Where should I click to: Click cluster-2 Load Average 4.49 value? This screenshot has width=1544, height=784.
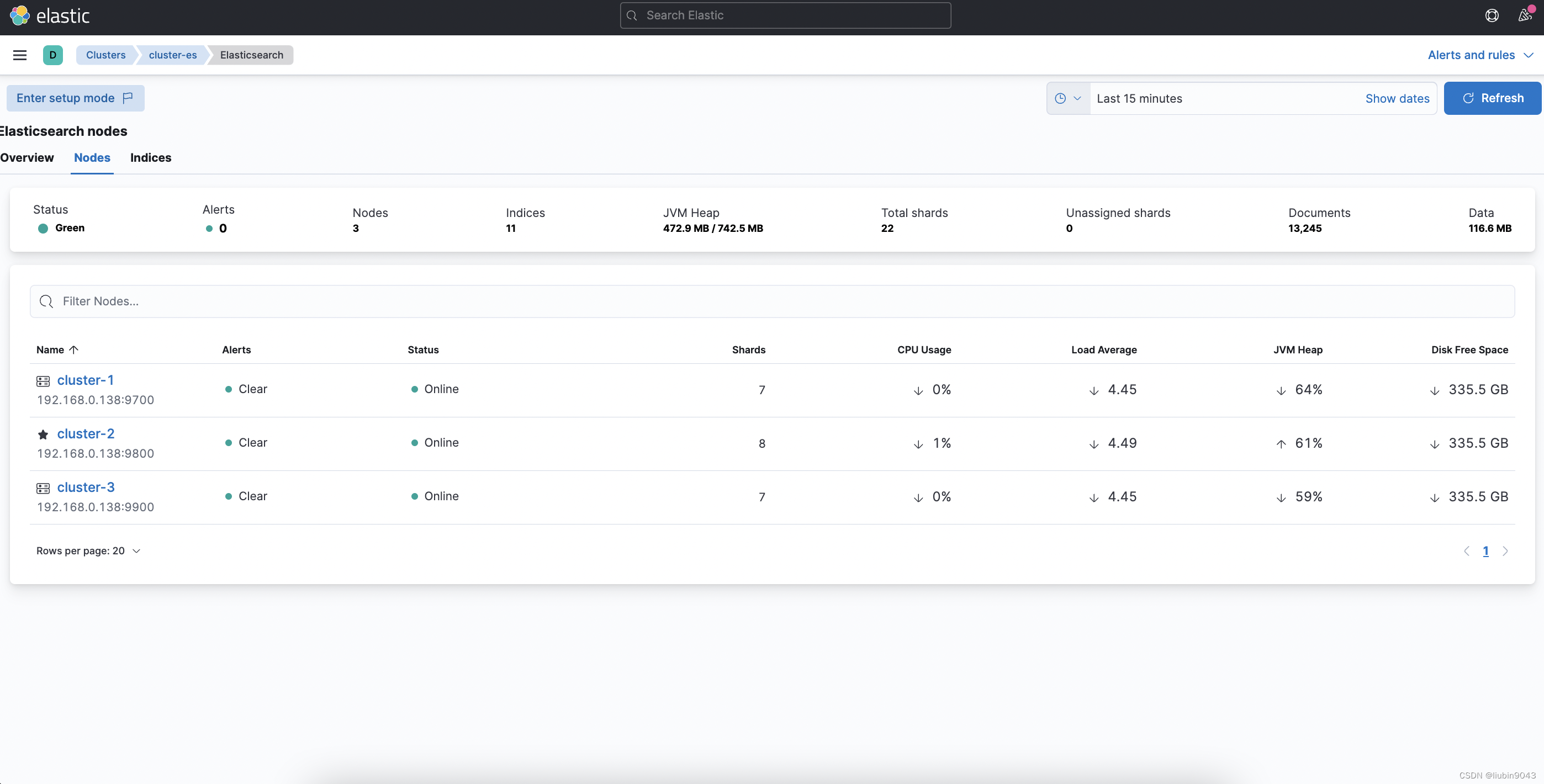(x=1122, y=443)
